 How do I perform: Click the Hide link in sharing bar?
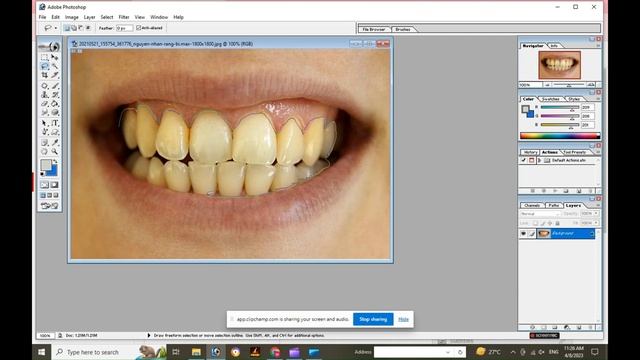click(x=403, y=319)
